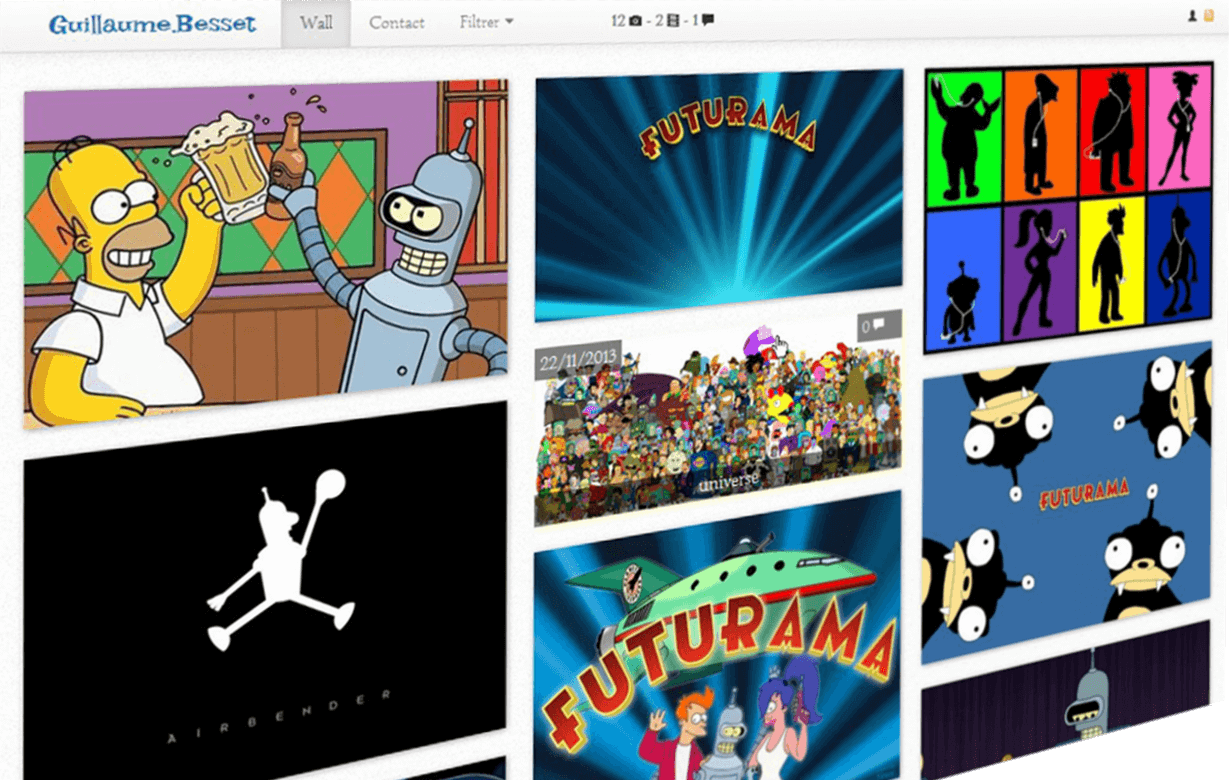The width and height of the screenshot is (1229, 780).
Task: Click the camera photo count icon
Action: (x=635, y=21)
